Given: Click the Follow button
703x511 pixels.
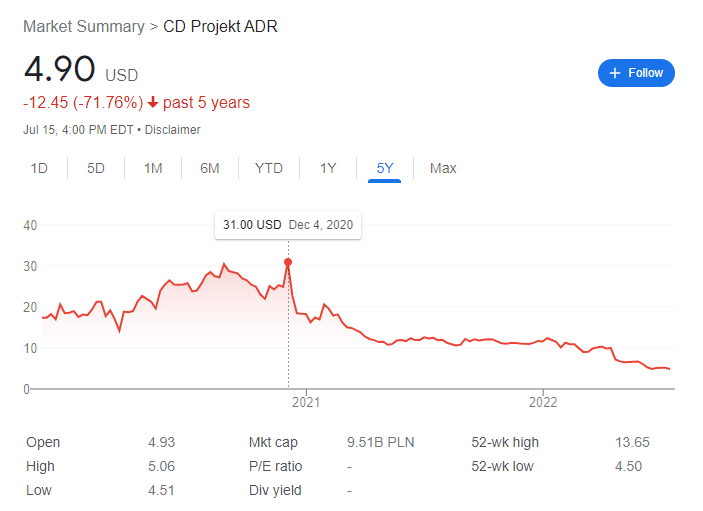Looking at the screenshot, I should click(x=636, y=73).
